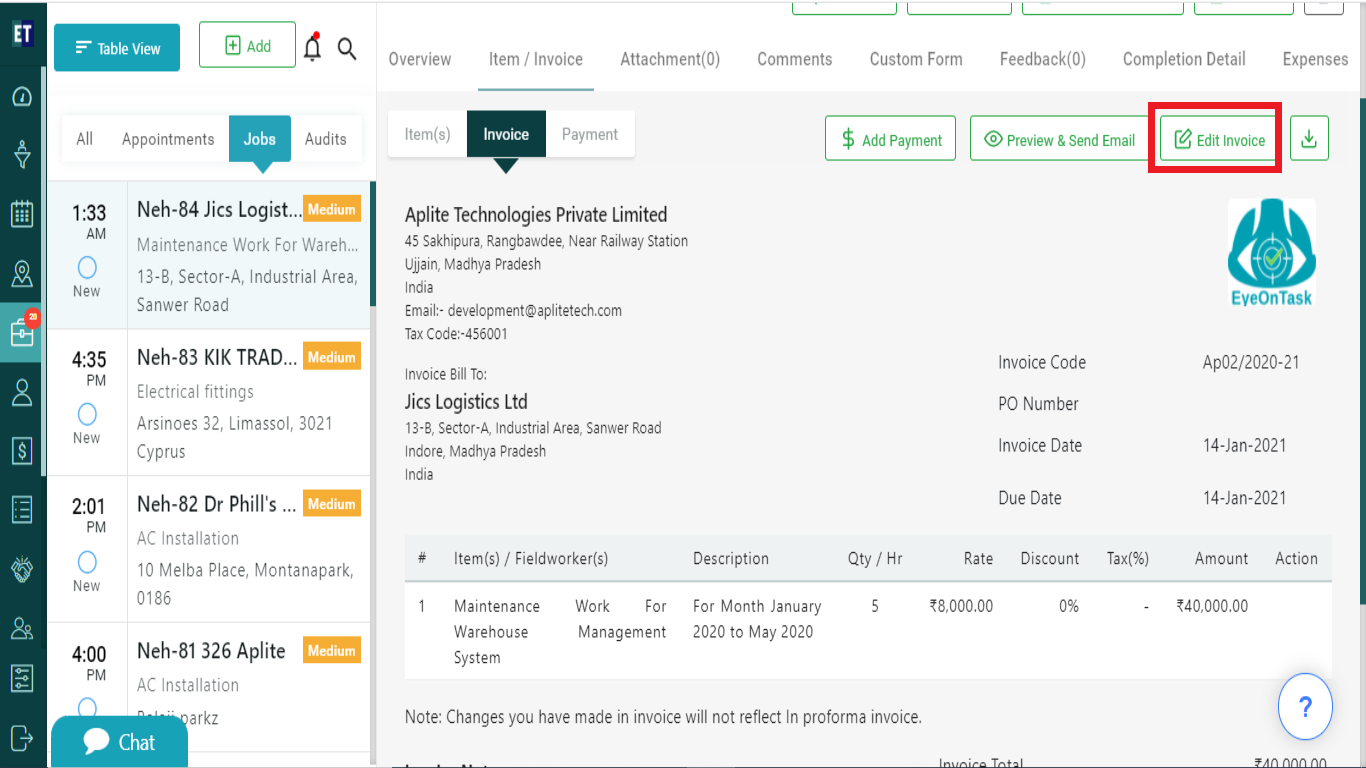Open the Comments tab

coord(795,59)
